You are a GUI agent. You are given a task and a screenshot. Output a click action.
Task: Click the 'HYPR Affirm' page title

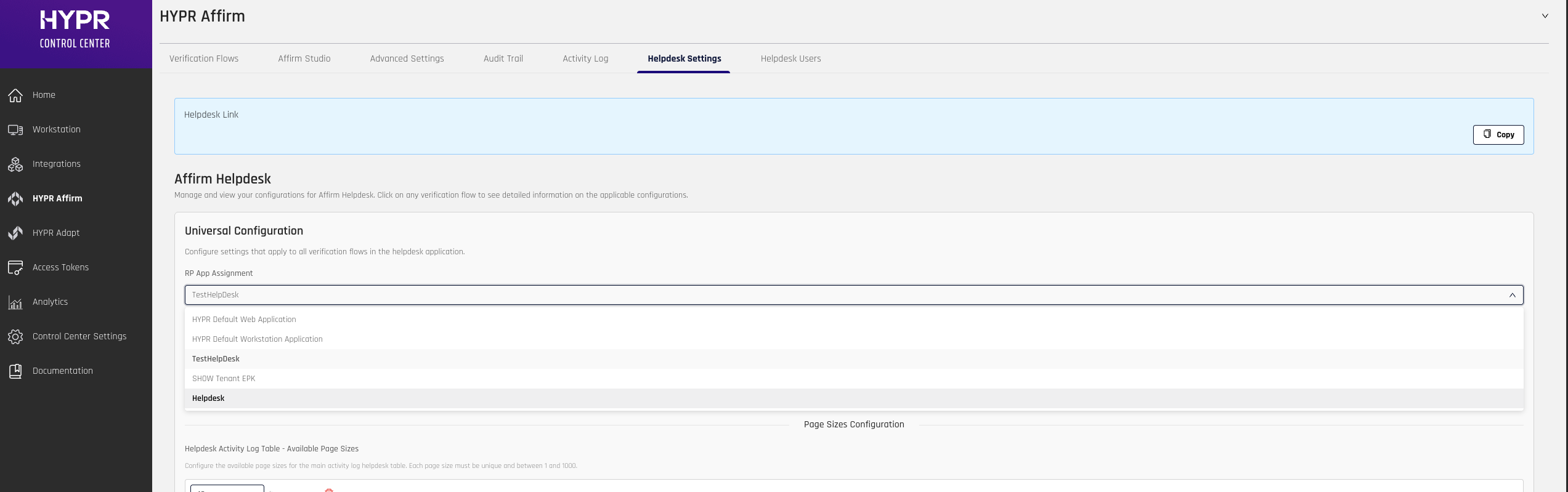click(x=202, y=16)
